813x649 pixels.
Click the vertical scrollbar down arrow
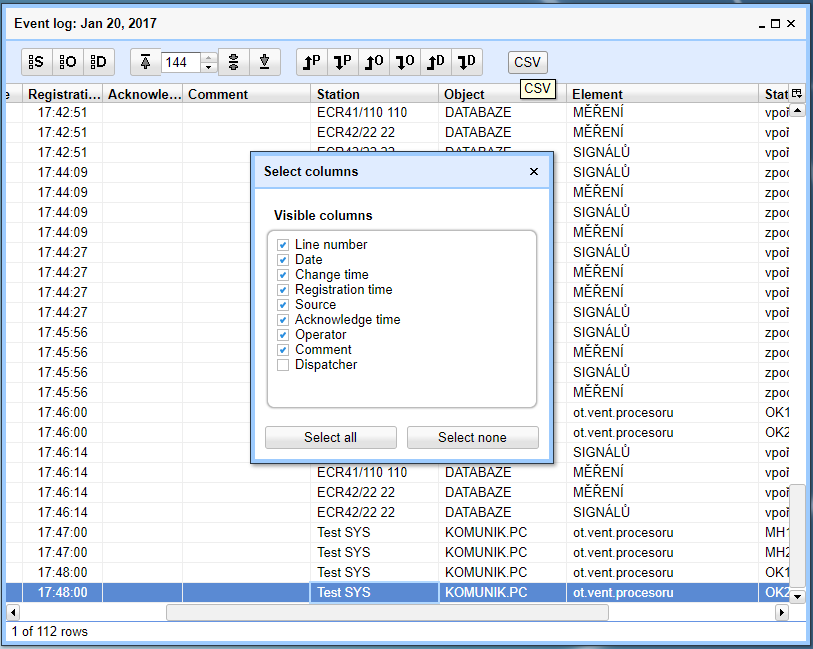coord(797,596)
